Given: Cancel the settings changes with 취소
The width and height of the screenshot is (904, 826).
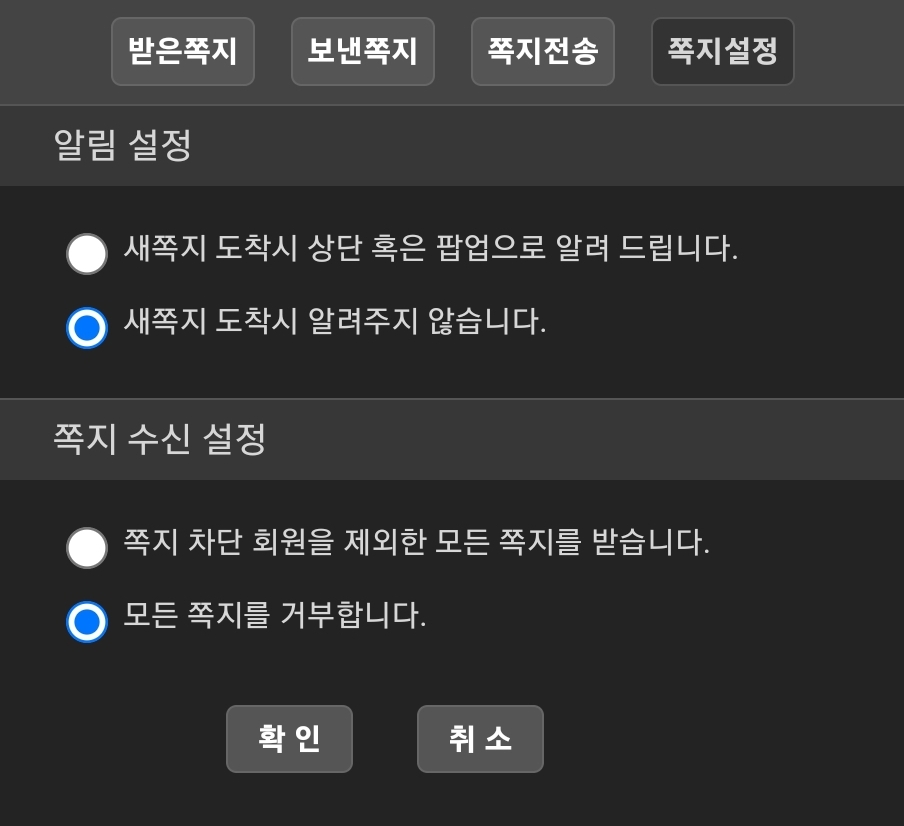Looking at the screenshot, I should tap(480, 739).
